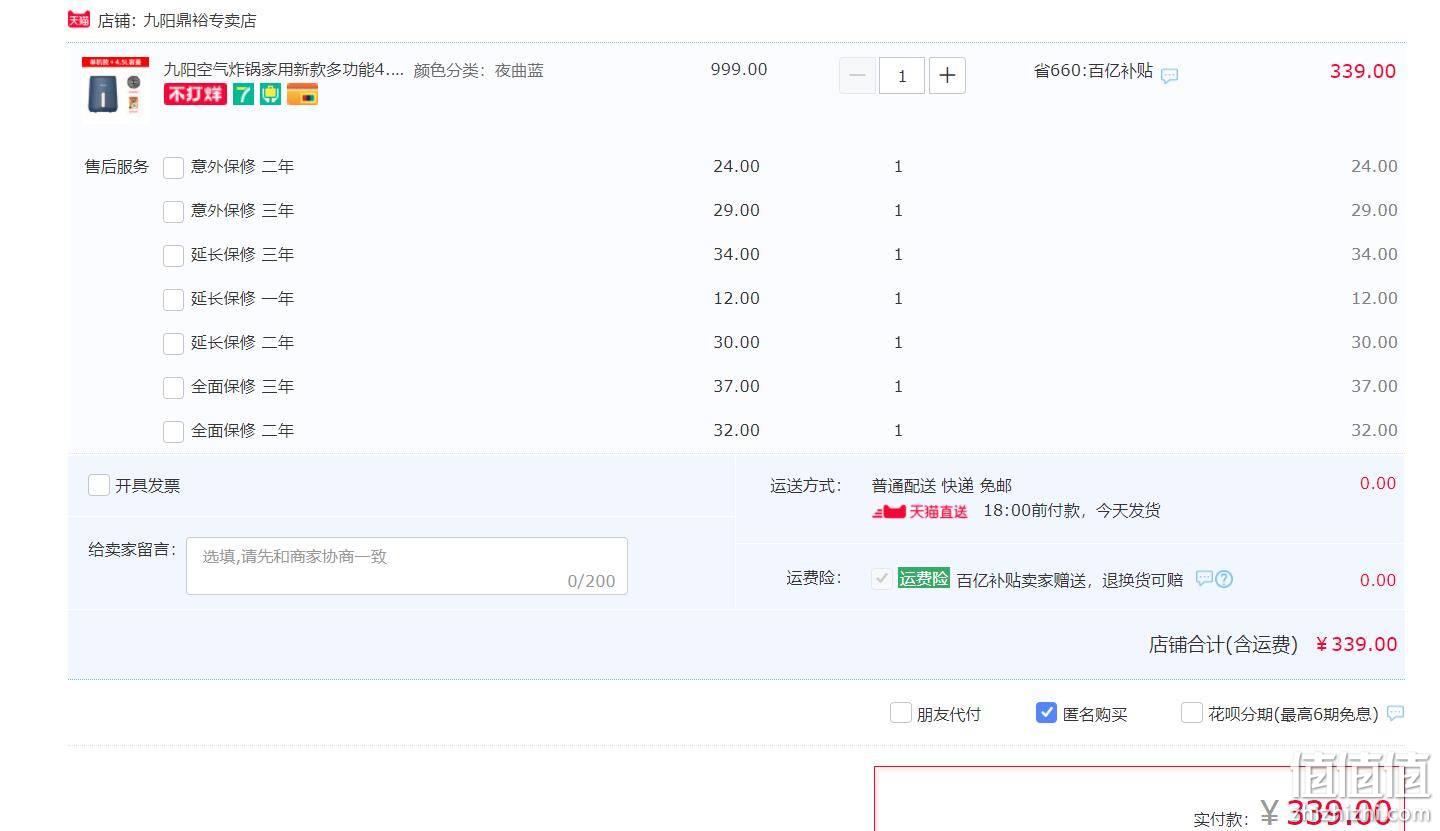Click the orange credit card badge icon

click(x=302, y=94)
